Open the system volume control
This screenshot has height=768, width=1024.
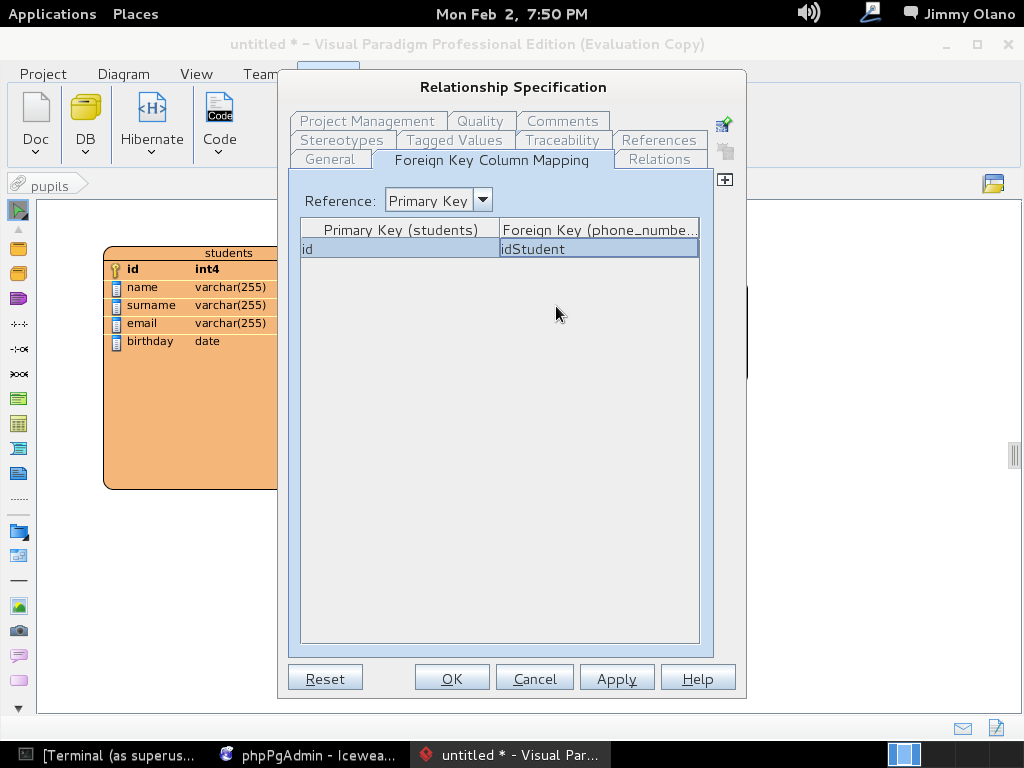pos(808,13)
